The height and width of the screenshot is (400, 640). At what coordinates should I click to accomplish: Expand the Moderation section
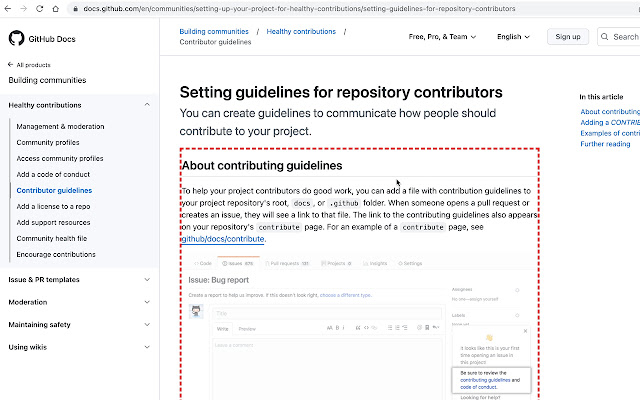pyautogui.click(x=147, y=302)
